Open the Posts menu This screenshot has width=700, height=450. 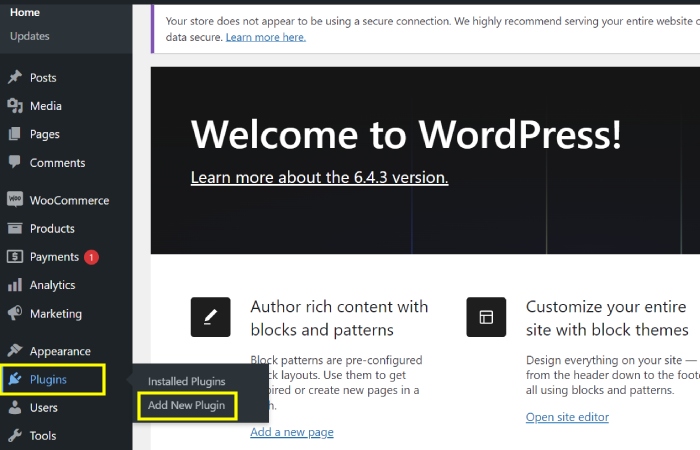coord(43,78)
